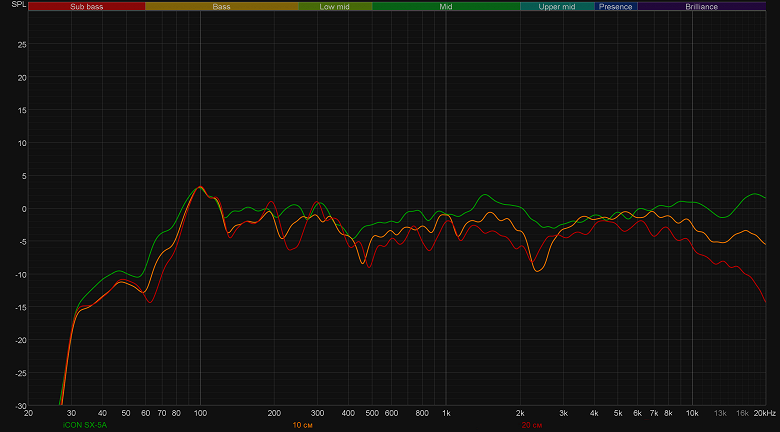The width and height of the screenshot is (780, 432).
Task: Select the 60 Hz frequency tick label
Action: tap(145, 413)
